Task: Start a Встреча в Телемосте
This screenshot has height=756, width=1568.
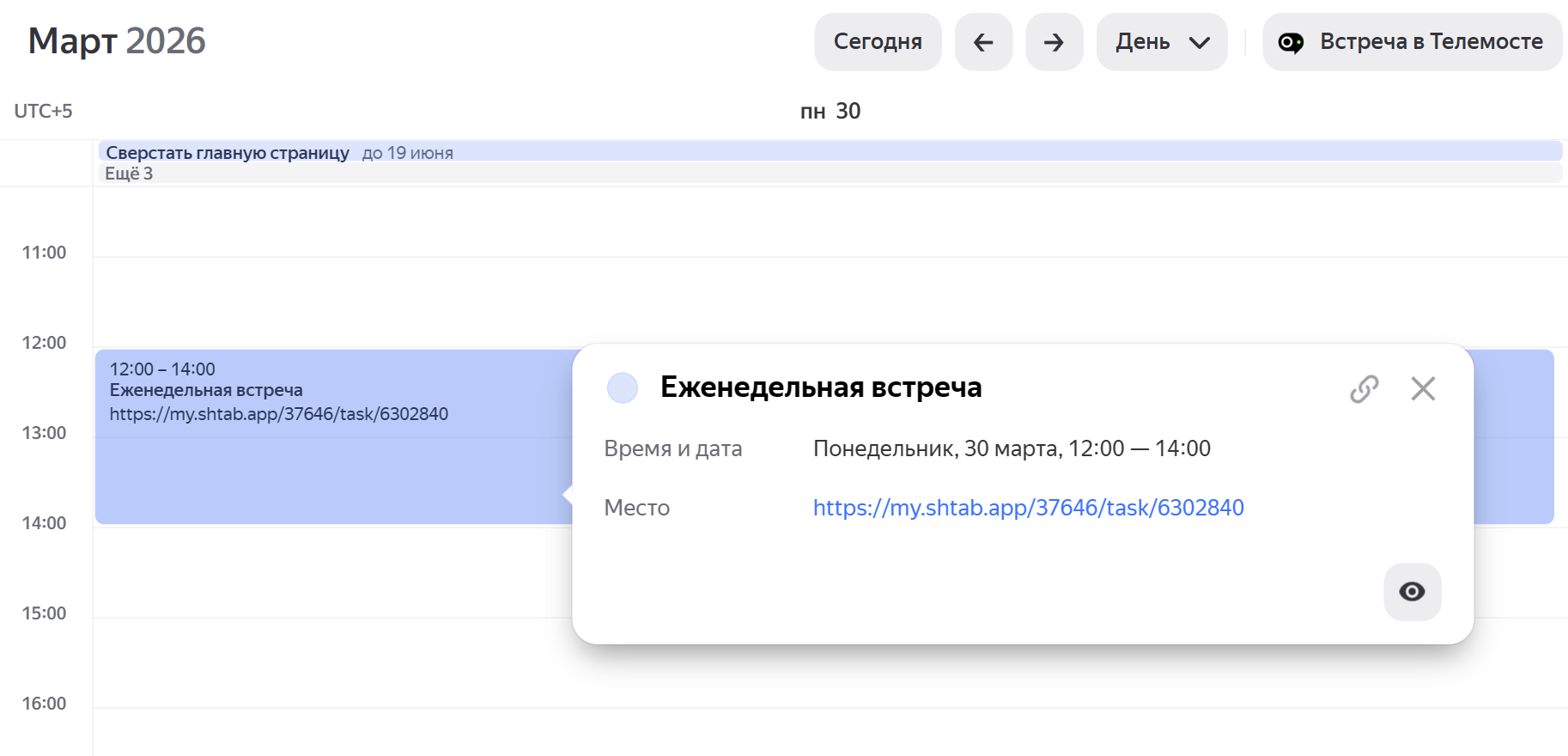Action: 1413,42
